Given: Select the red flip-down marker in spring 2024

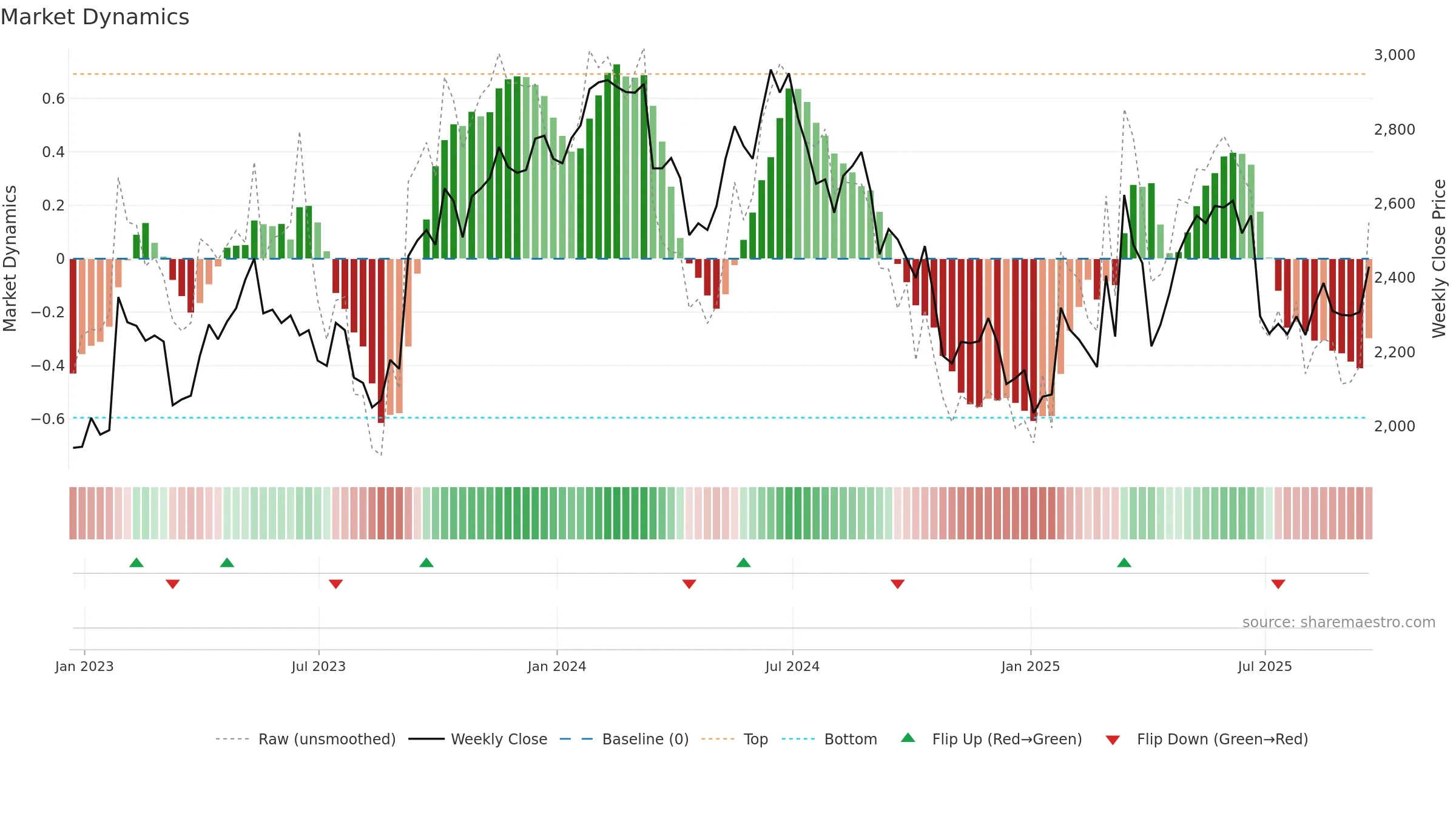Looking at the screenshot, I should 689,584.
